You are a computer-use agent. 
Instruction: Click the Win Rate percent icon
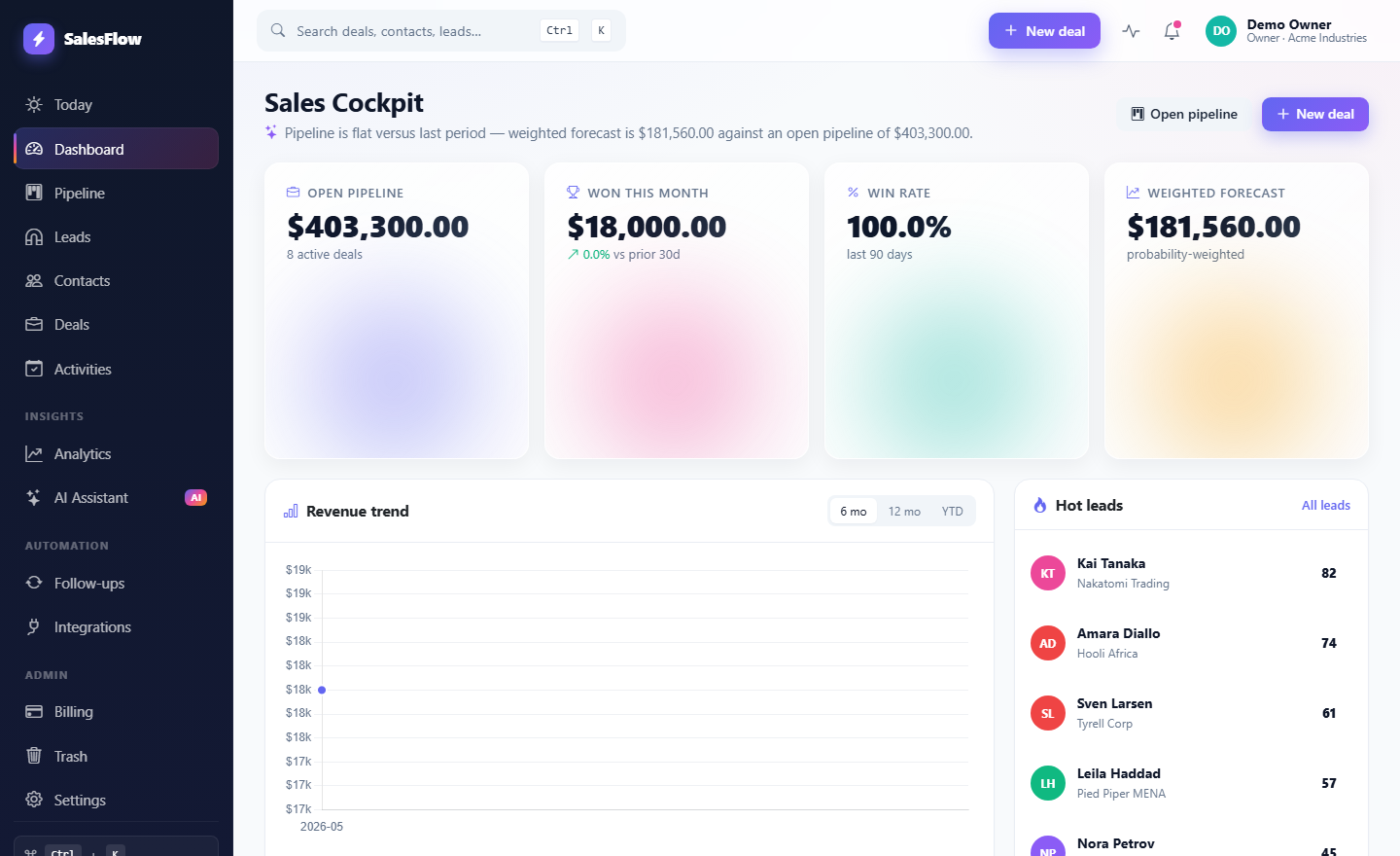853,192
